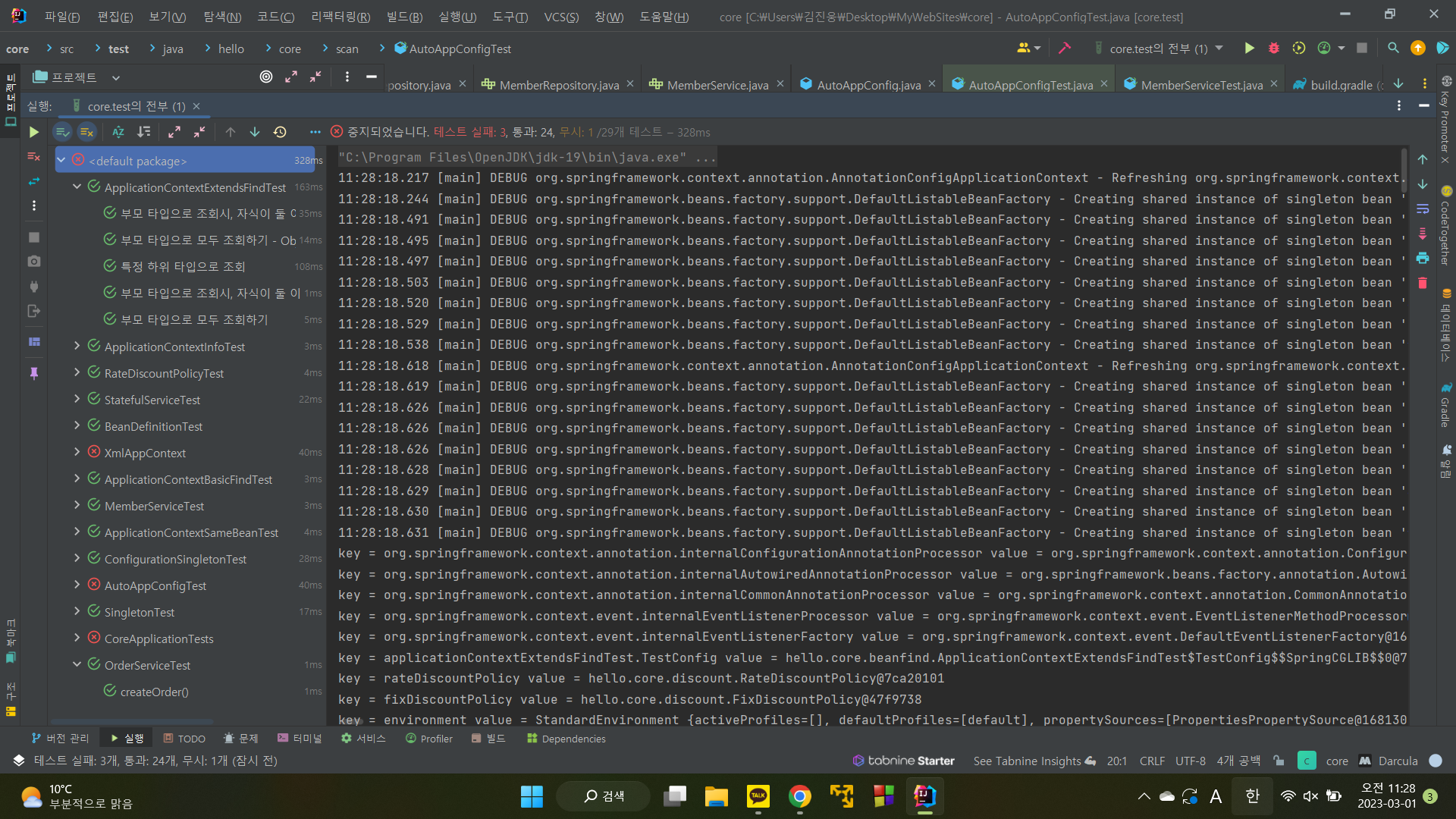Viewport: 1456px width, 819px height.
Task: Jump to previous failed test arrow
Action: 231,132
